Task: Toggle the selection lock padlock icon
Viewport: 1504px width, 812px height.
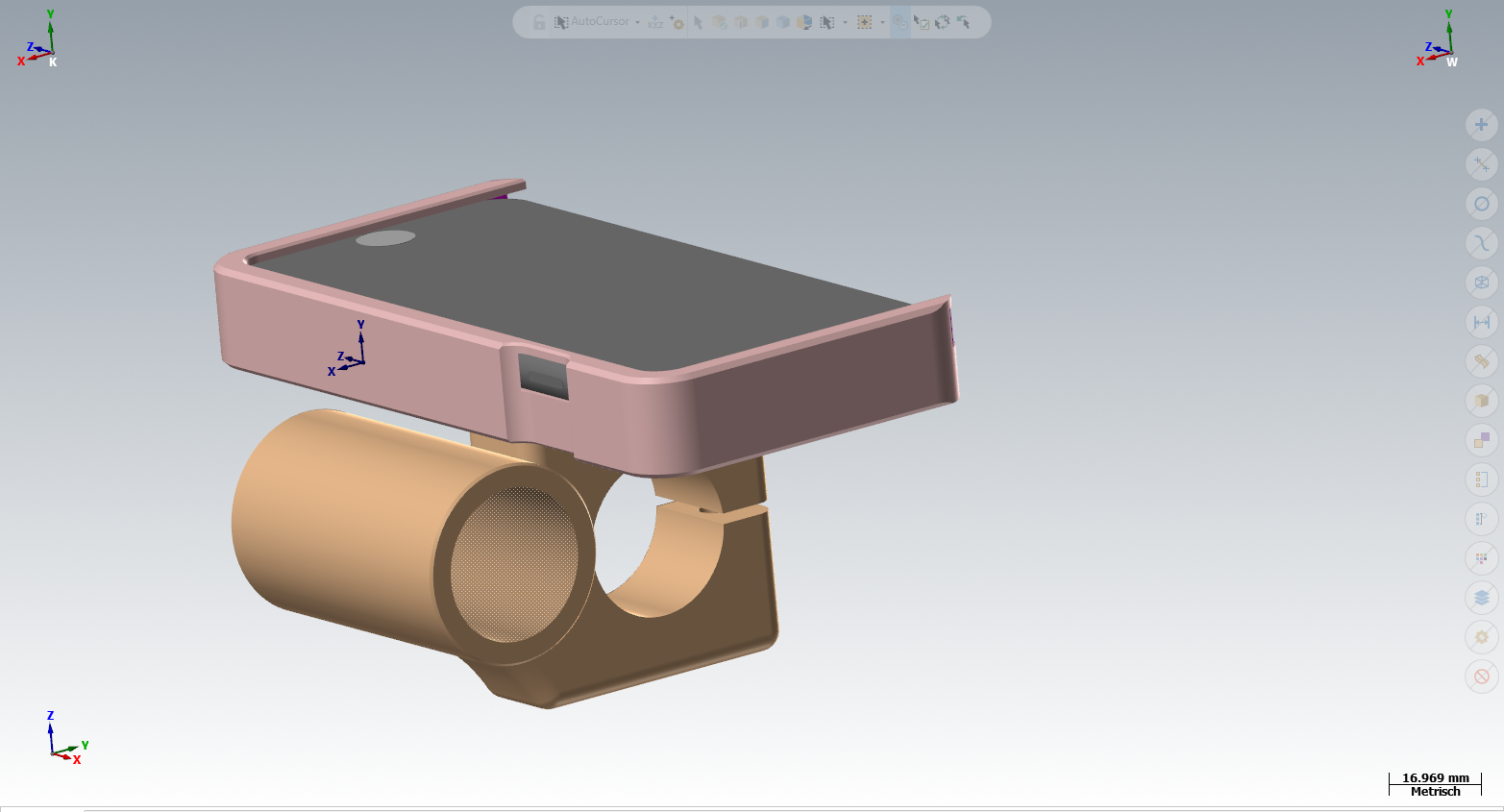Action: [x=539, y=22]
